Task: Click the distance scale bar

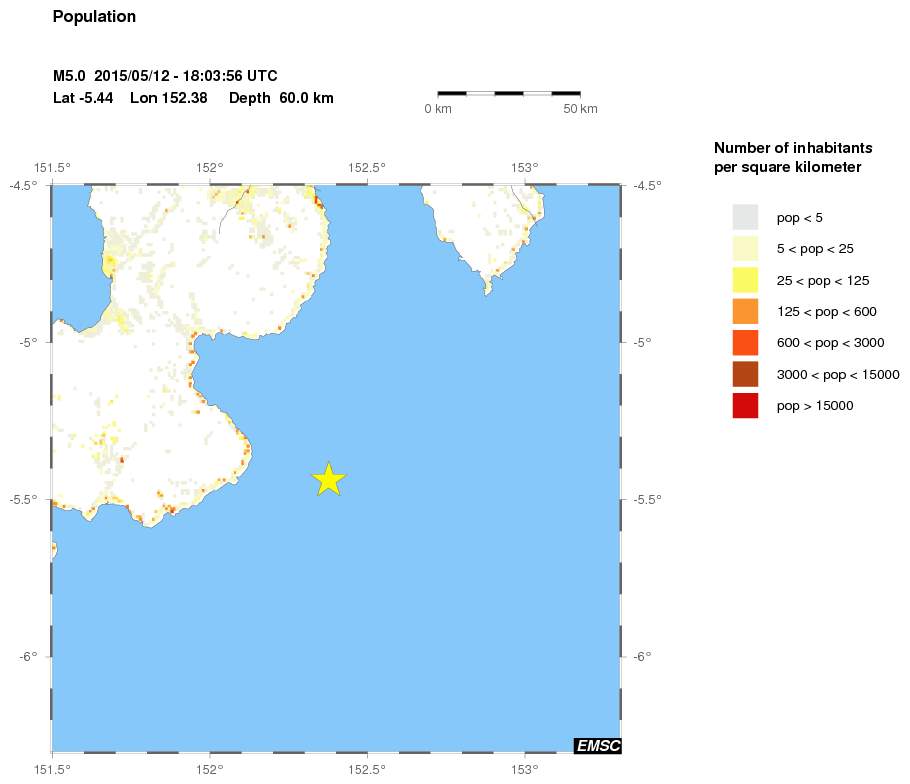Action: coord(509,93)
